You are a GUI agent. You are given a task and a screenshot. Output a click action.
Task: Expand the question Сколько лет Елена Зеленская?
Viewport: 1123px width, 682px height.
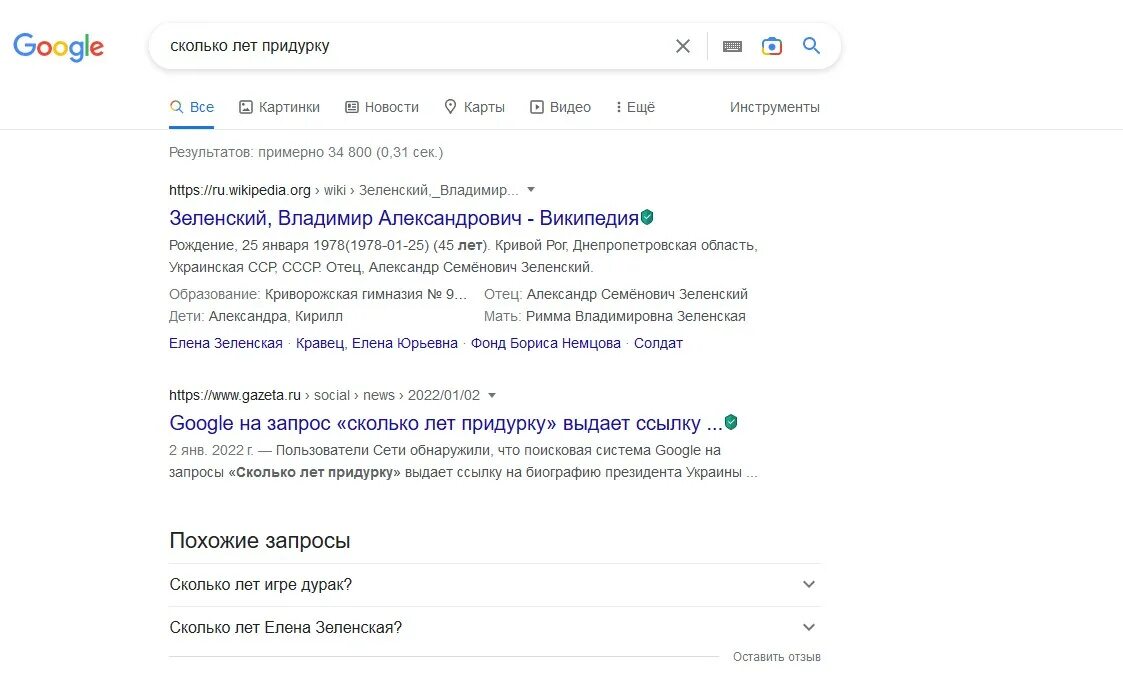pyautogui.click(x=495, y=628)
